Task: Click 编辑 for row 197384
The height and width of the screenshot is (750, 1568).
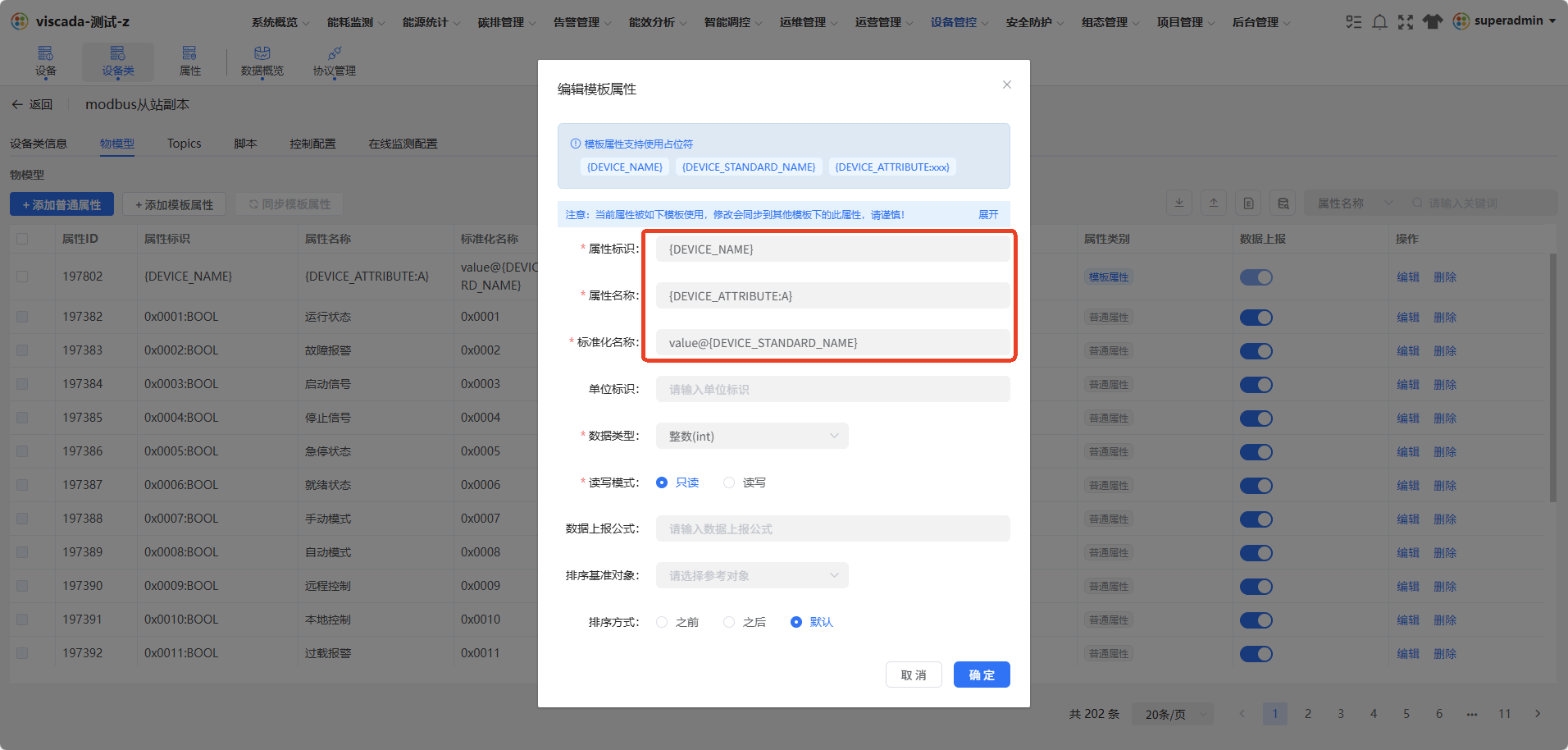Action: [1408, 385]
